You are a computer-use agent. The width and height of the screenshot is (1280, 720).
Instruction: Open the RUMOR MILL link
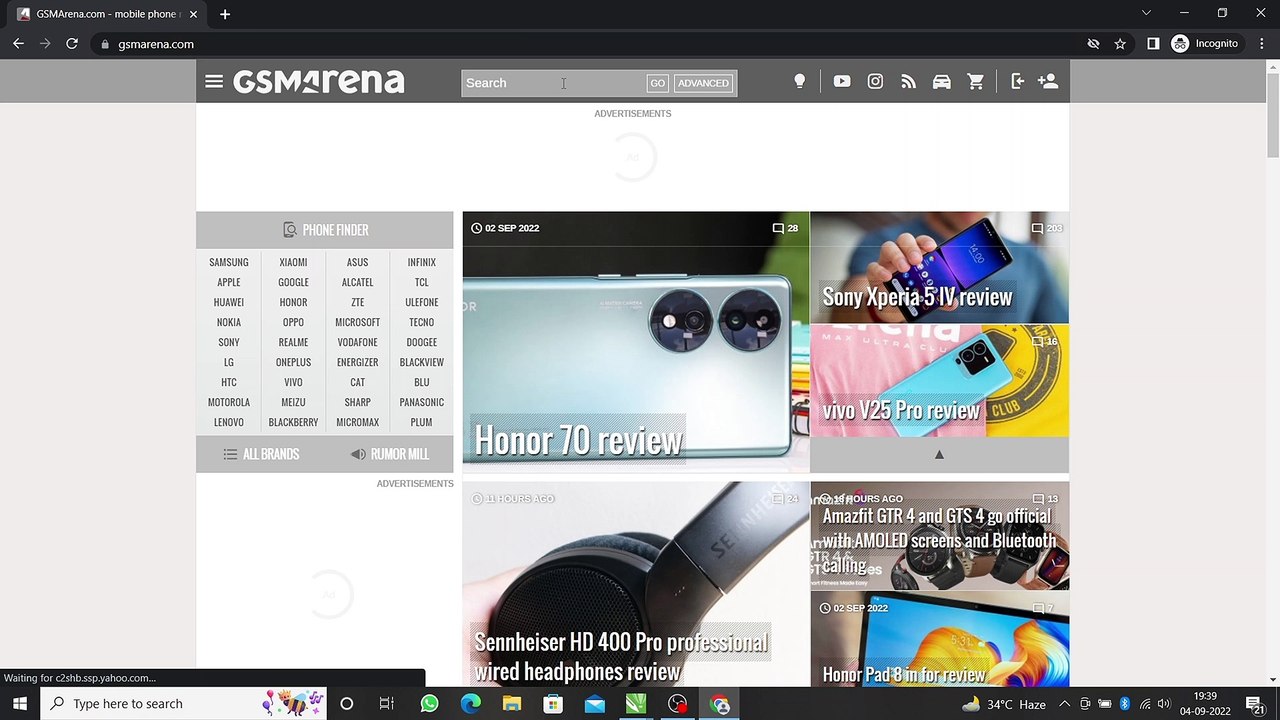[390, 454]
